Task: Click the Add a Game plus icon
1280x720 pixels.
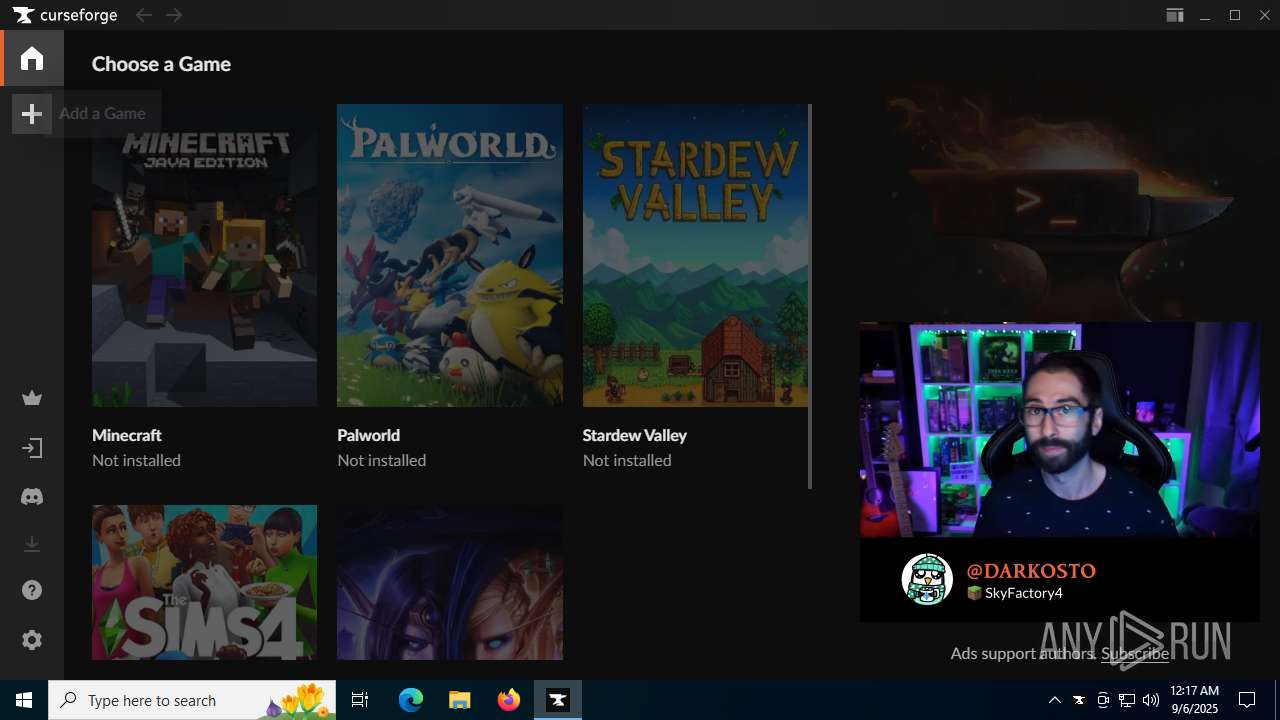Action: [x=32, y=114]
